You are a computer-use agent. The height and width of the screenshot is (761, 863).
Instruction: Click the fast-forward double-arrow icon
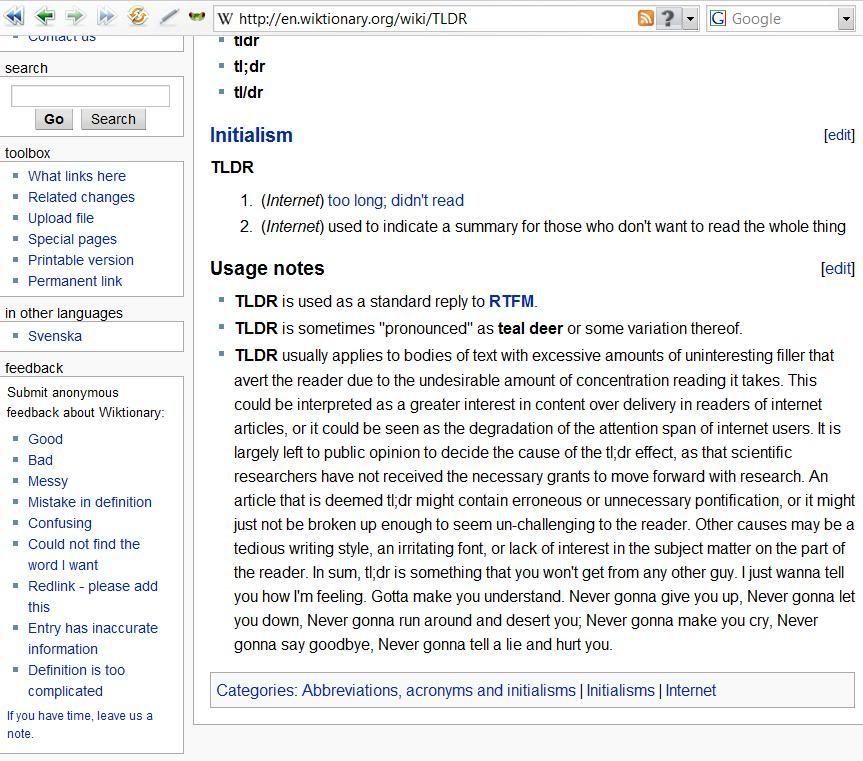click(106, 17)
